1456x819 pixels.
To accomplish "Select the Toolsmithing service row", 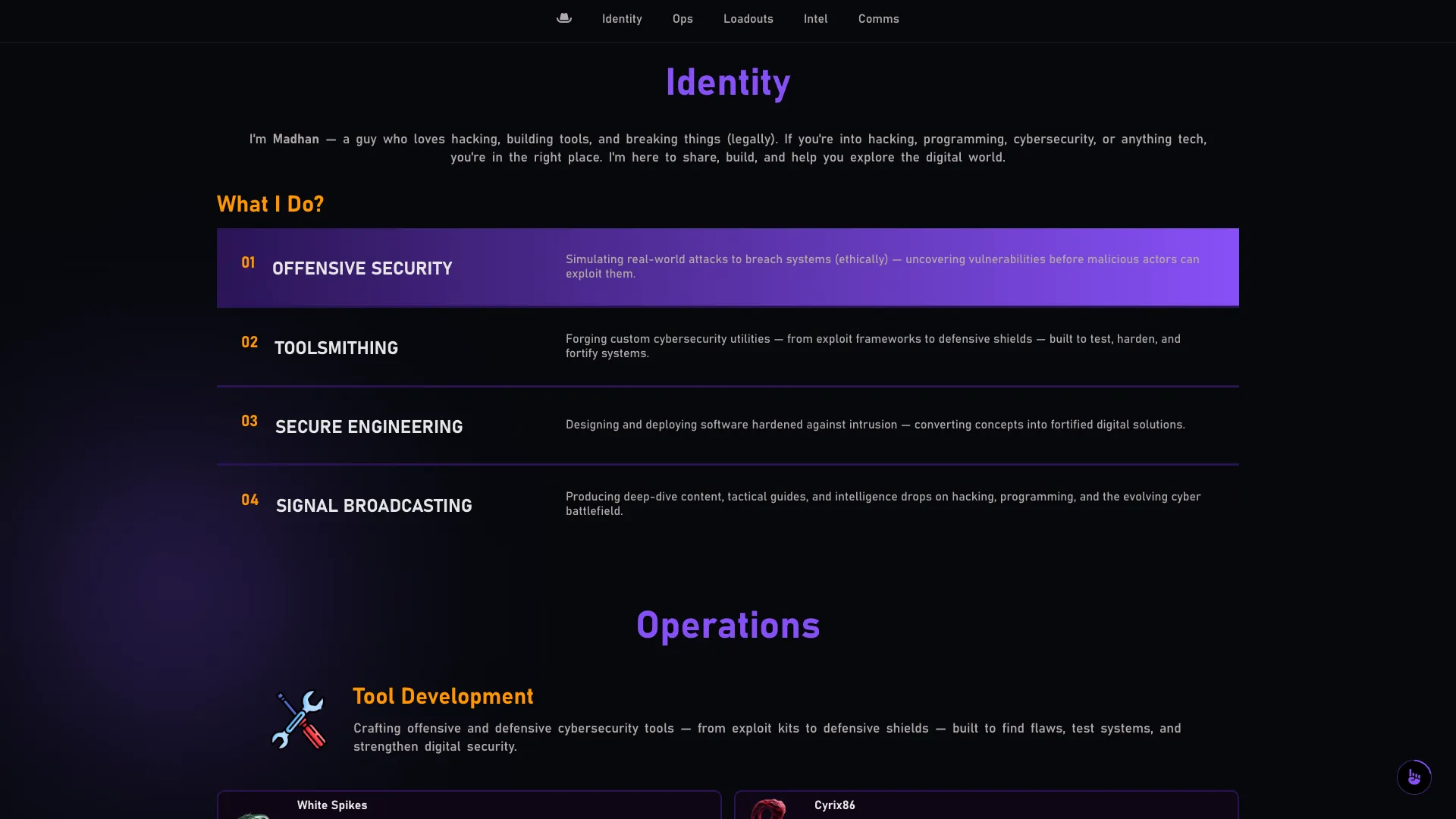I will coord(728,347).
